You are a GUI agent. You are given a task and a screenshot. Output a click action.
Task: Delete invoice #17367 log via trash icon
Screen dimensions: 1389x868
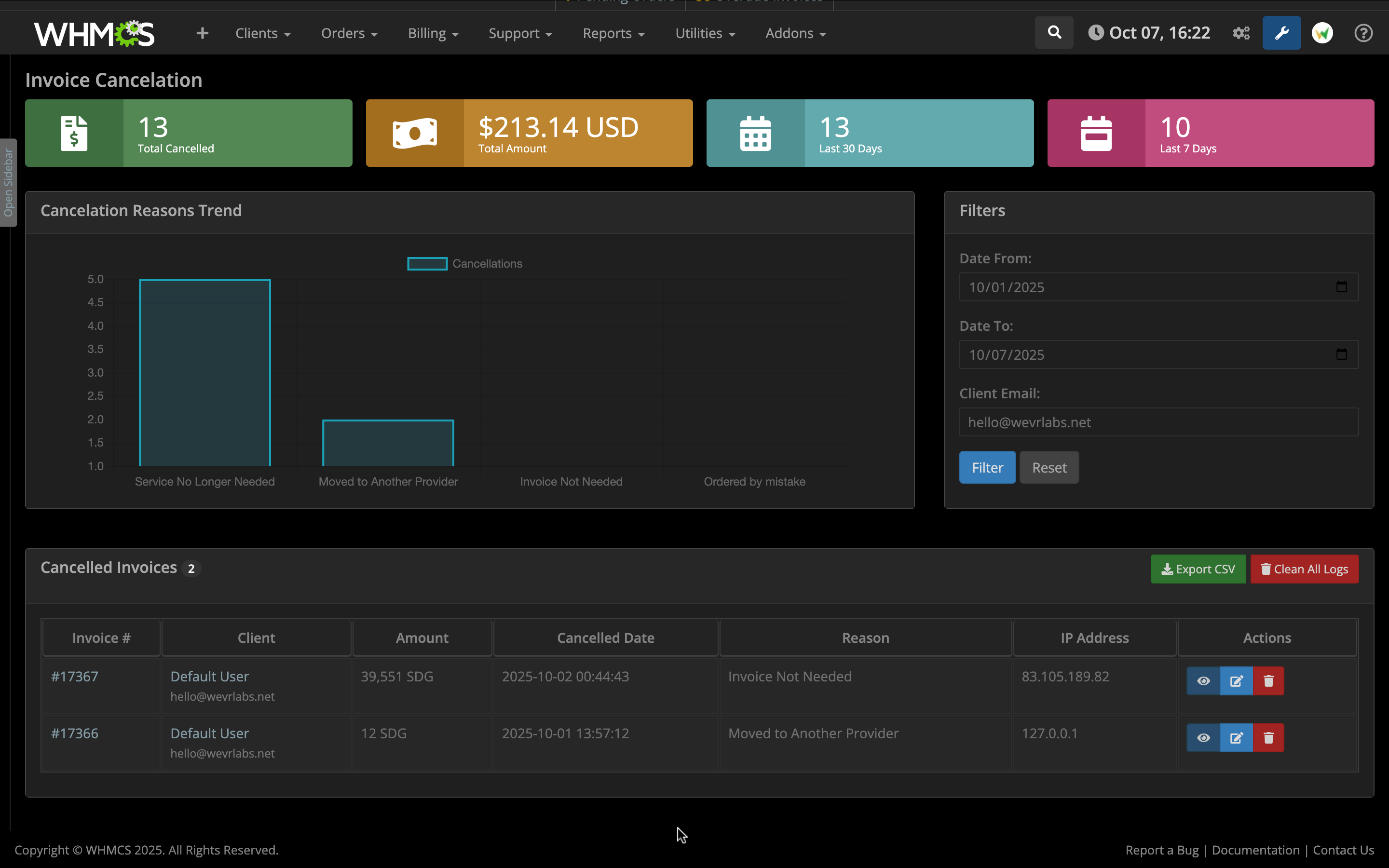1268,681
